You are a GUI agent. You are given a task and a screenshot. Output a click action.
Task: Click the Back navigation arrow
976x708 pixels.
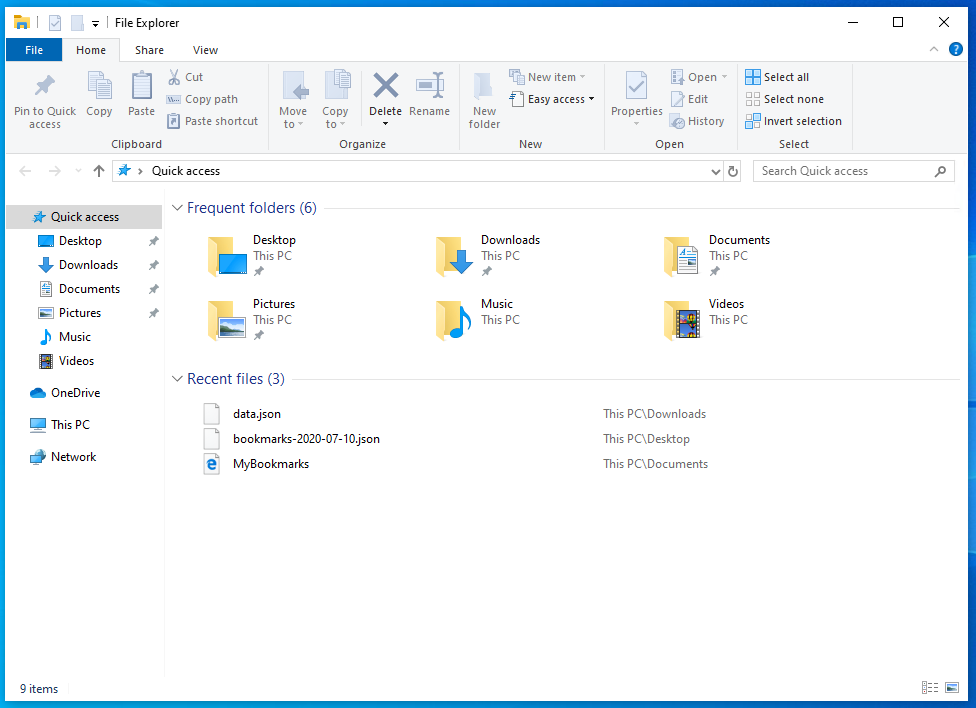pyautogui.click(x=25, y=171)
